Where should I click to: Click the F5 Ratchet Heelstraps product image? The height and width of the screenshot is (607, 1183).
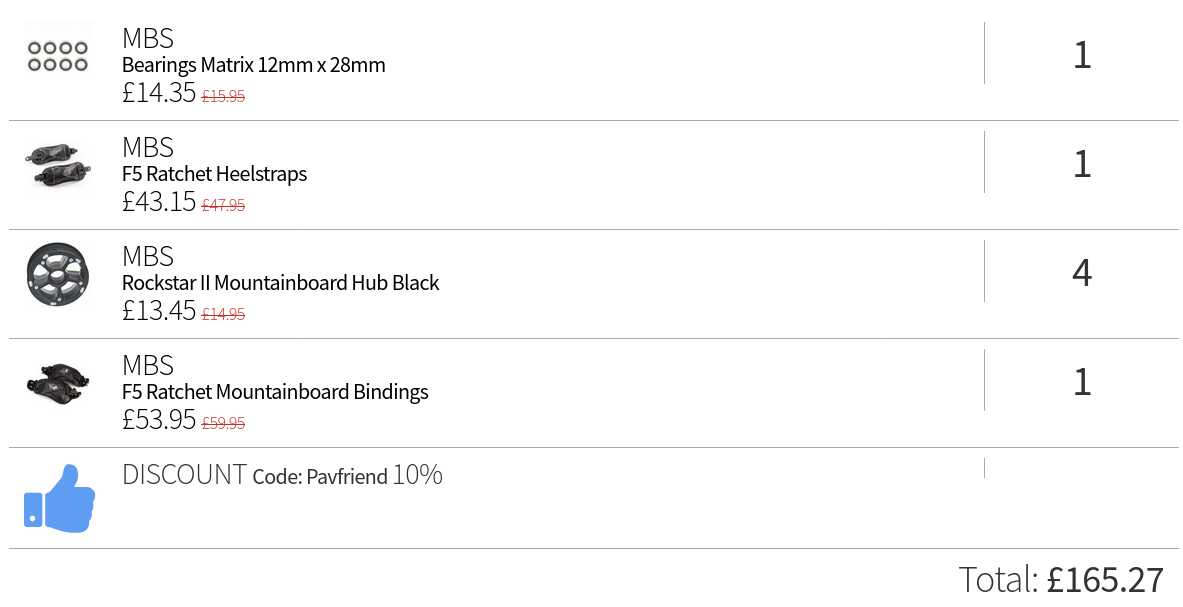click(58, 165)
